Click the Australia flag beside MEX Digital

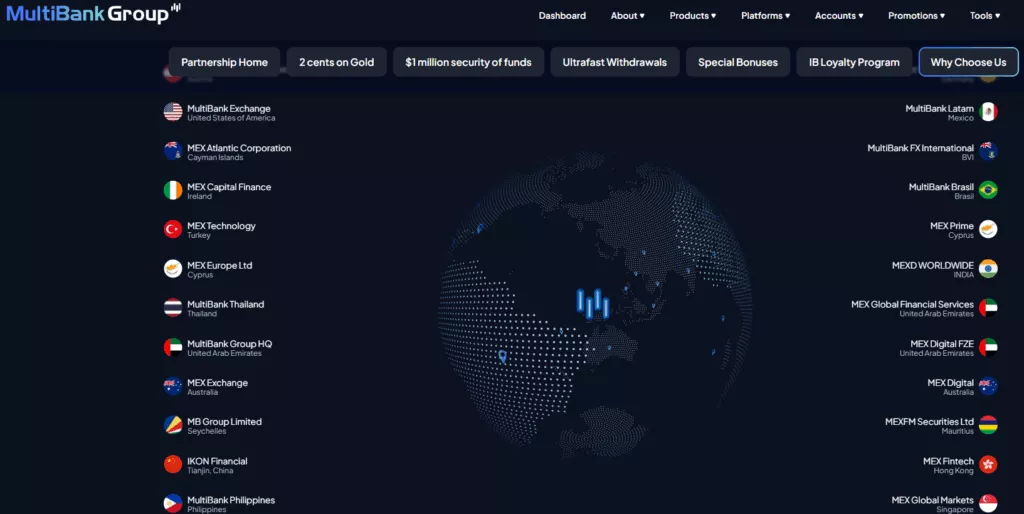988,386
